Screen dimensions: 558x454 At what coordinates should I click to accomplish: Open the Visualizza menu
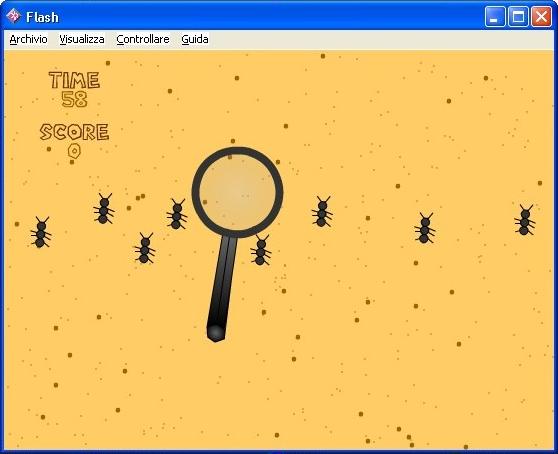(82, 39)
